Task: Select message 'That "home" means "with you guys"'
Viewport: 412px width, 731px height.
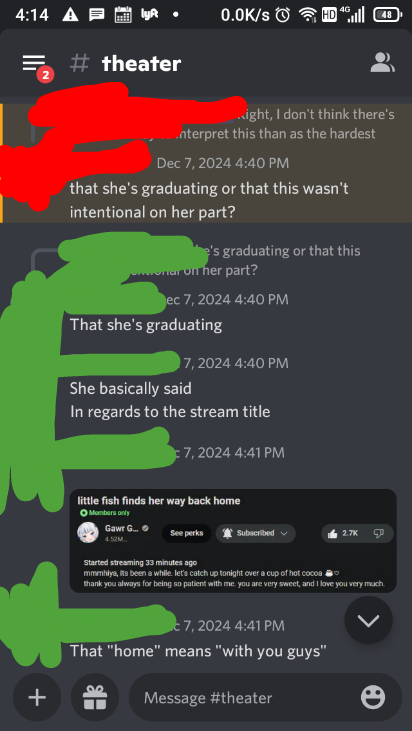Action: (198, 650)
